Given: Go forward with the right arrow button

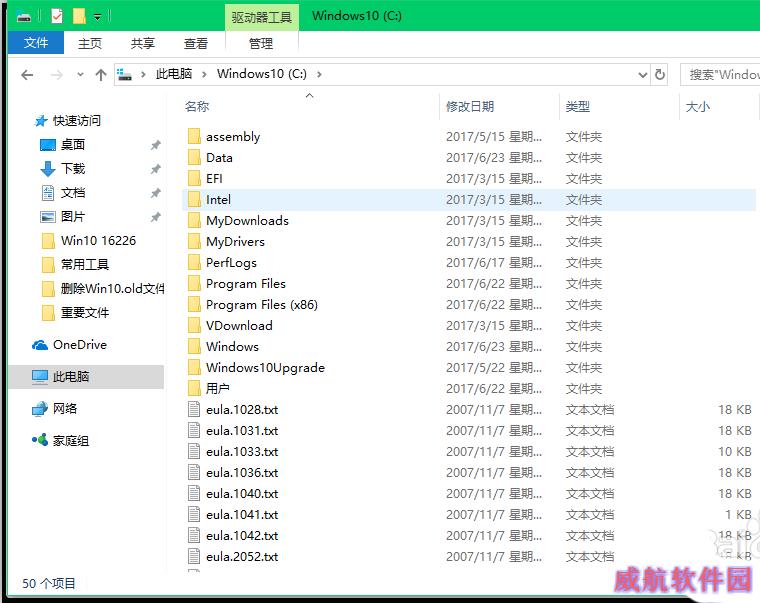Looking at the screenshot, I should pos(56,75).
